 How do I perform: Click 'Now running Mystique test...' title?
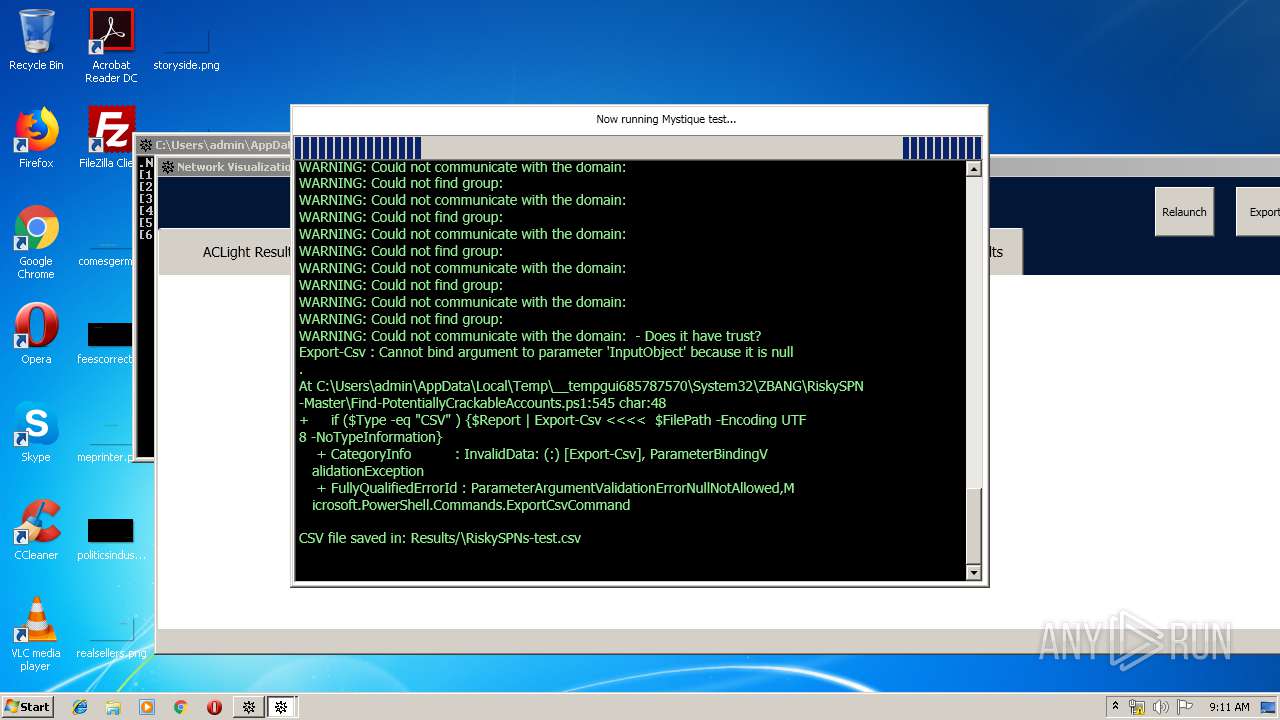[x=666, y=119]
